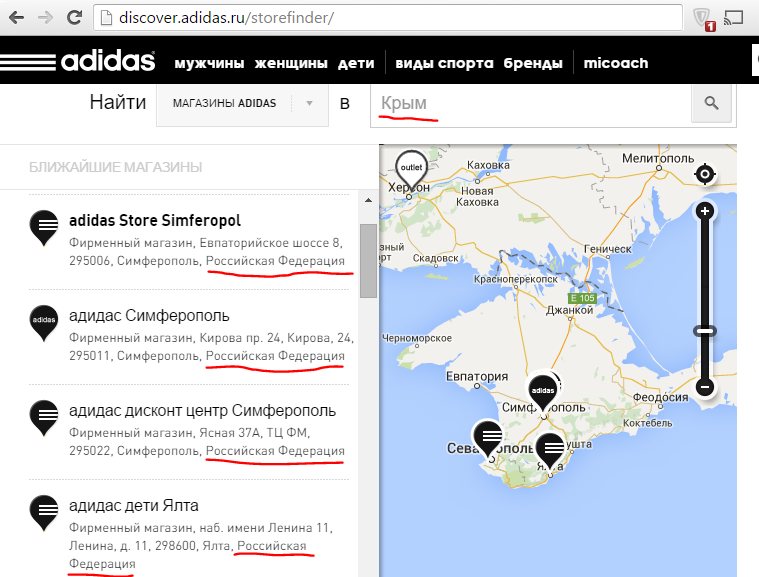Open the мужчины menu
Screen dimensions: 759x577
click(x=209, y=63)
